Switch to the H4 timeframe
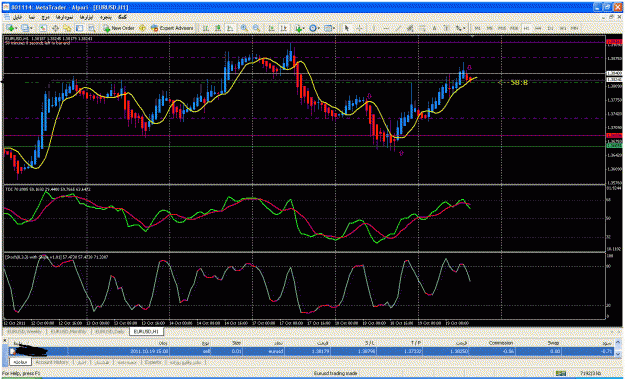The height and width of the screenshot is (379, 625). coord(539,28)
